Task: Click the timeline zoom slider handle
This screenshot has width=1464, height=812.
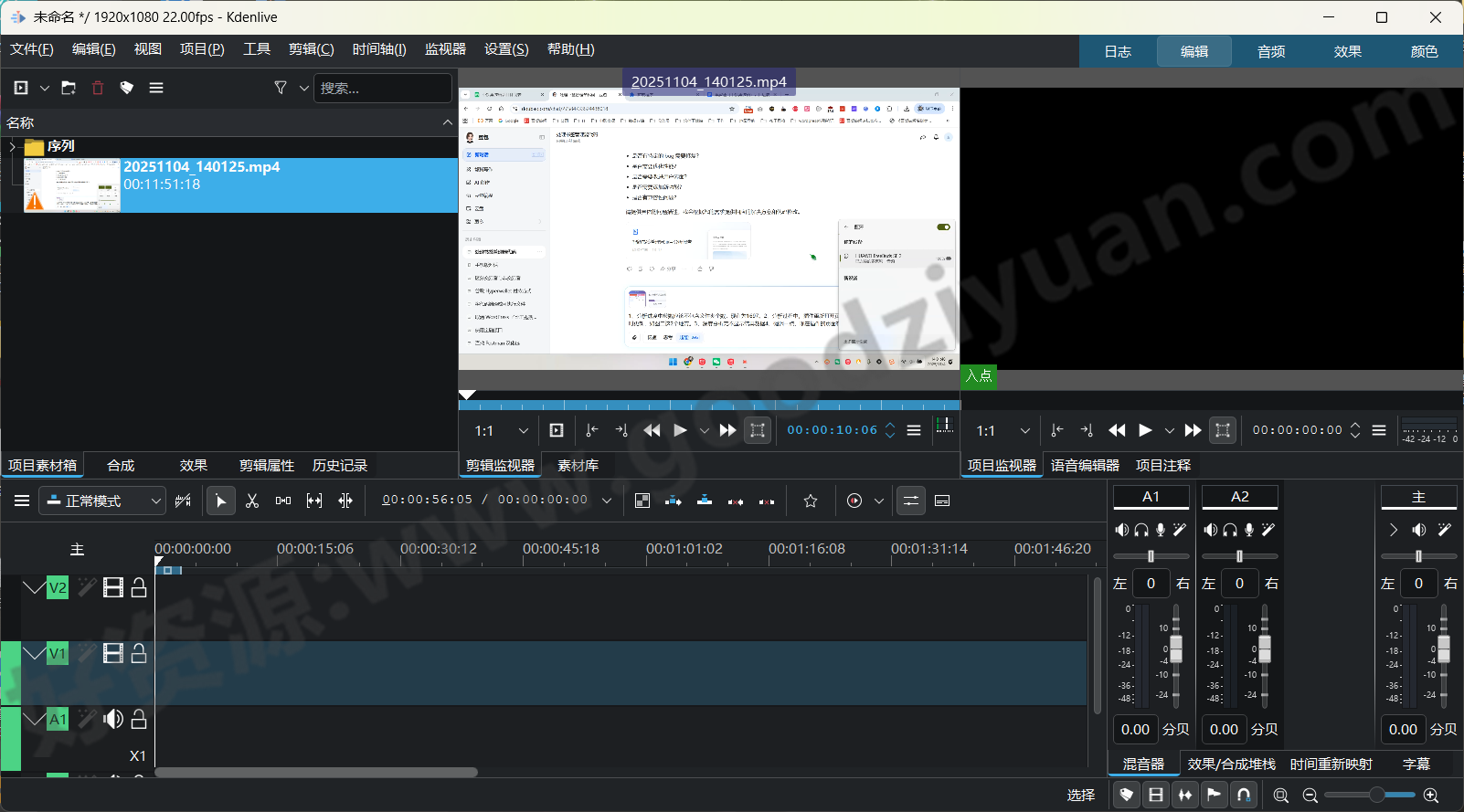Action: [1376, 796]
